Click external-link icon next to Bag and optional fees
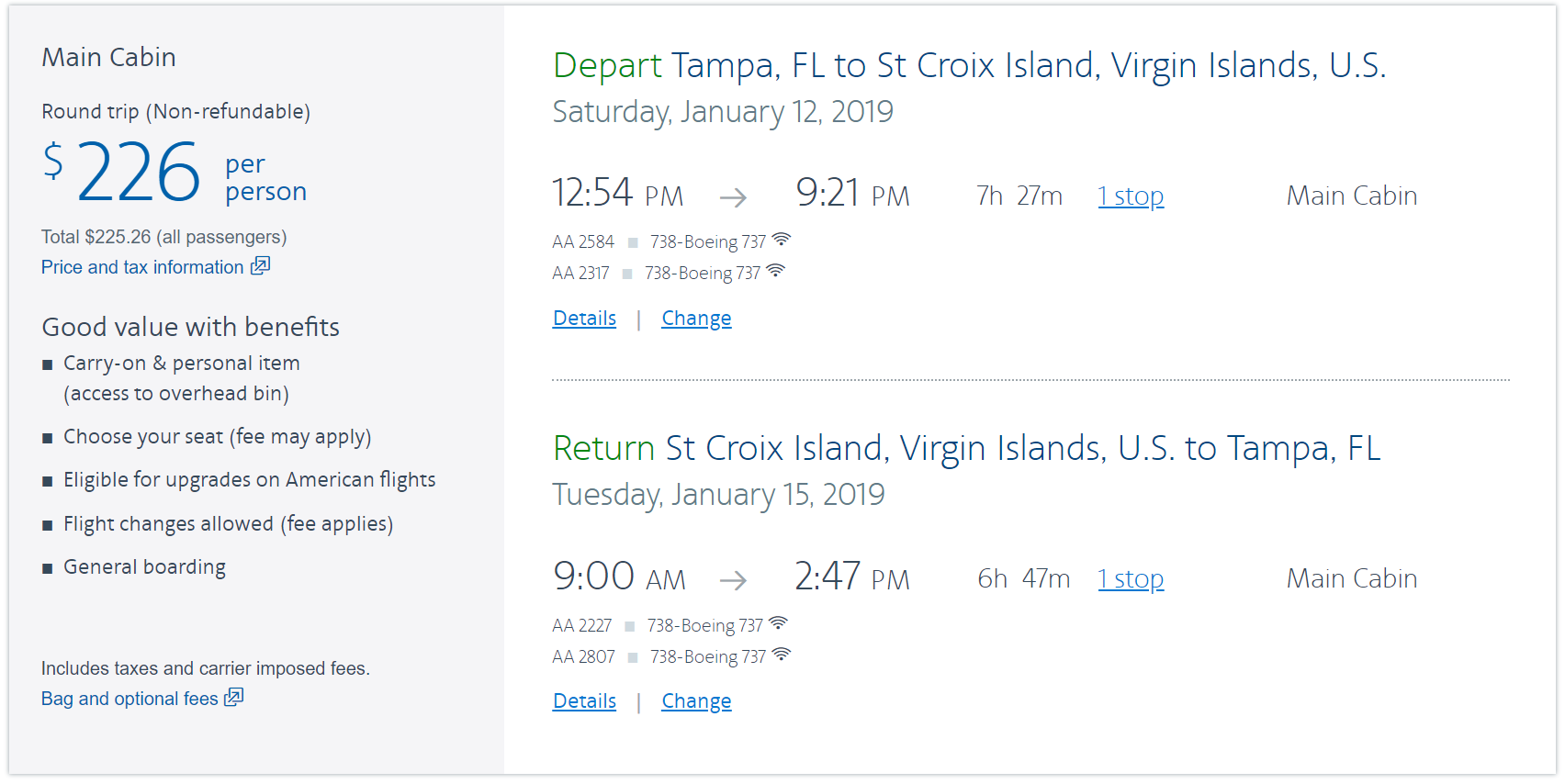Viewport: 1565px width, 784px height. click(x=234, y=698)
